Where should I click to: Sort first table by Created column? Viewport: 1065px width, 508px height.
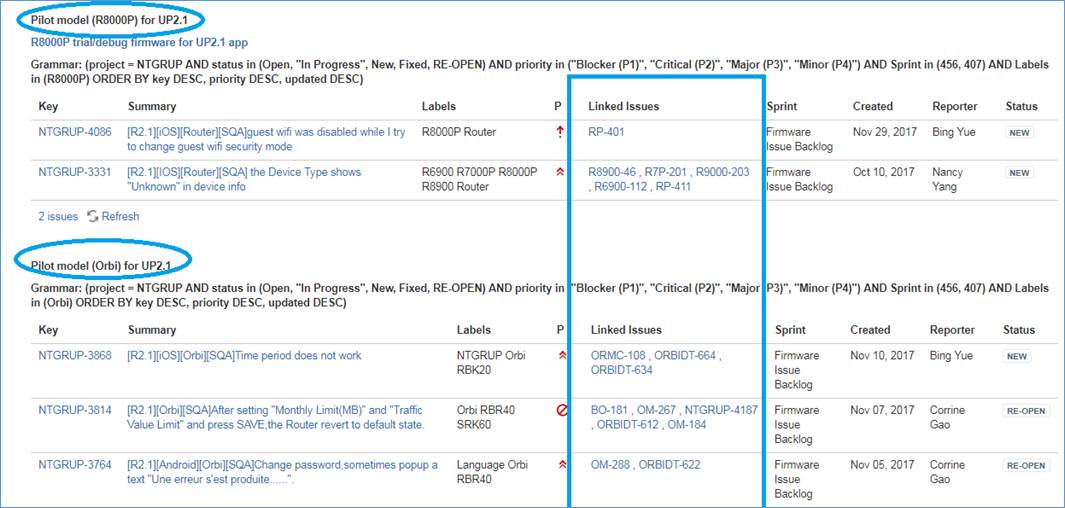(x=873, y=106)
